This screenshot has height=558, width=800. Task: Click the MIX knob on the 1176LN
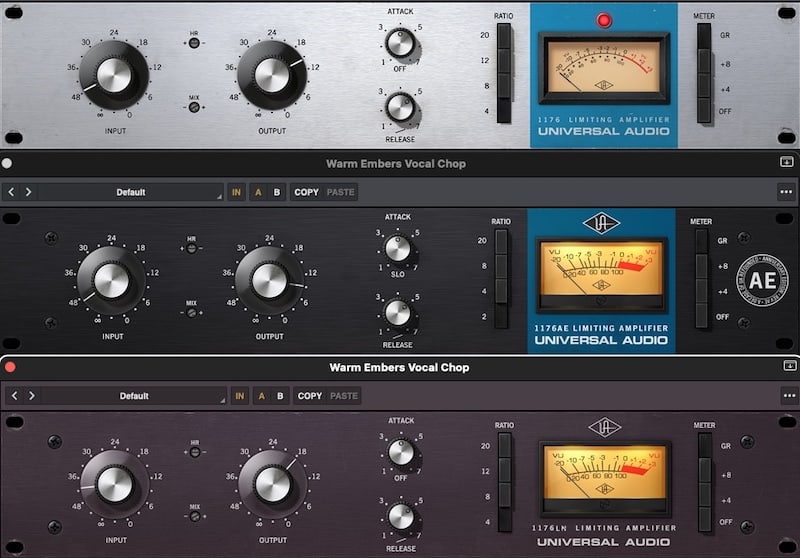(195, 516)
